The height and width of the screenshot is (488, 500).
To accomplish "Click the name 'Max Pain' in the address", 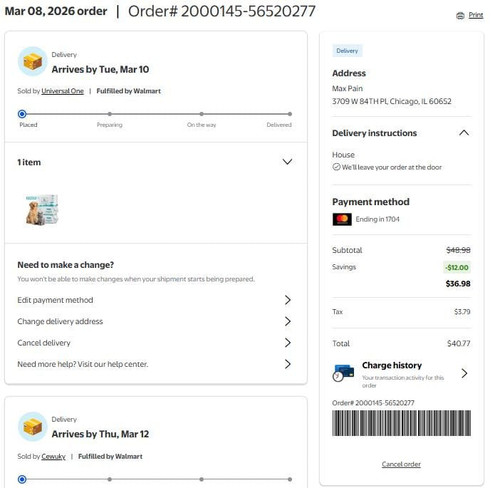I will click(x=347, y=88).
